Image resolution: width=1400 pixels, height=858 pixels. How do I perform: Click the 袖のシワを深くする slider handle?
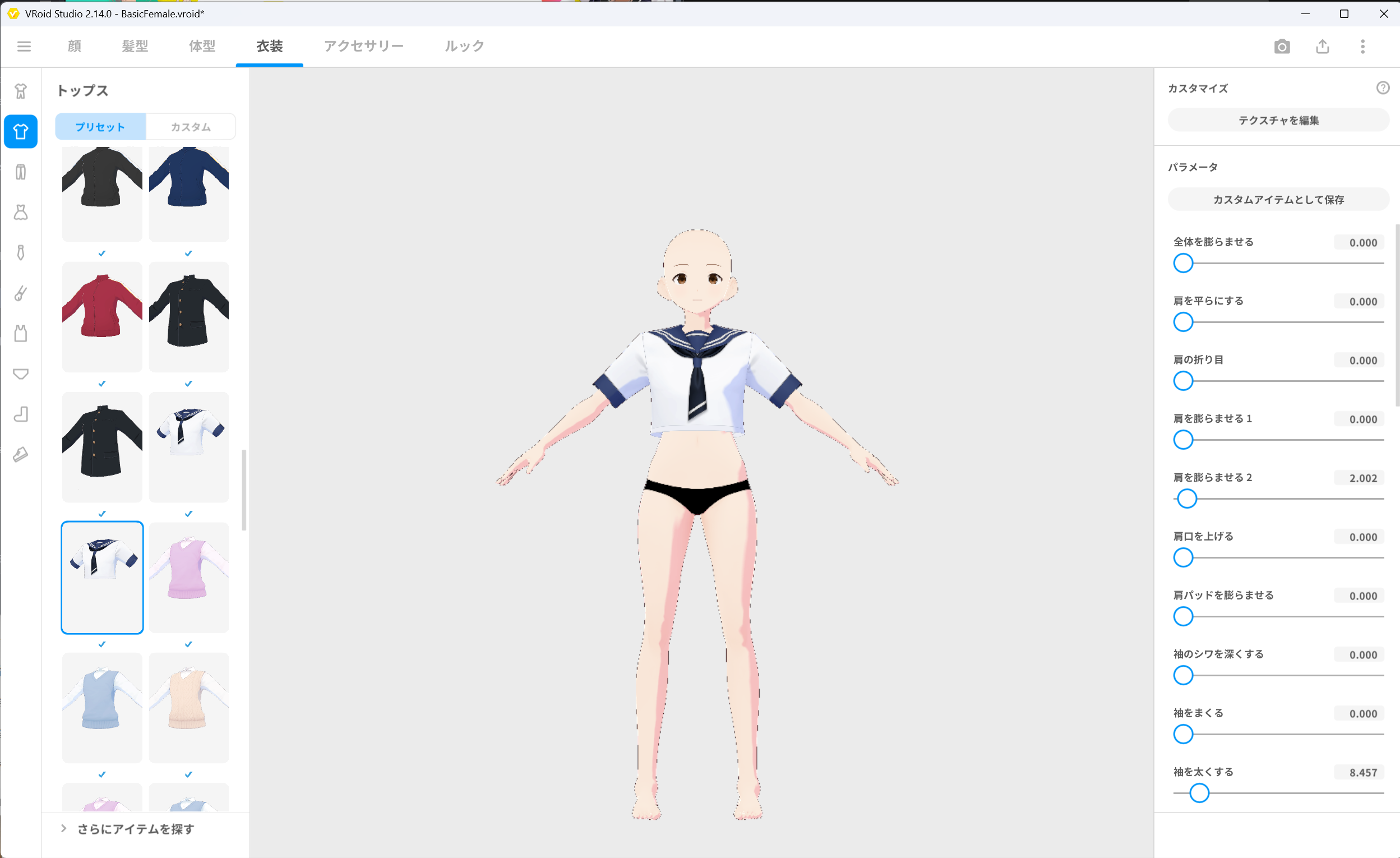coord(1183,676)
